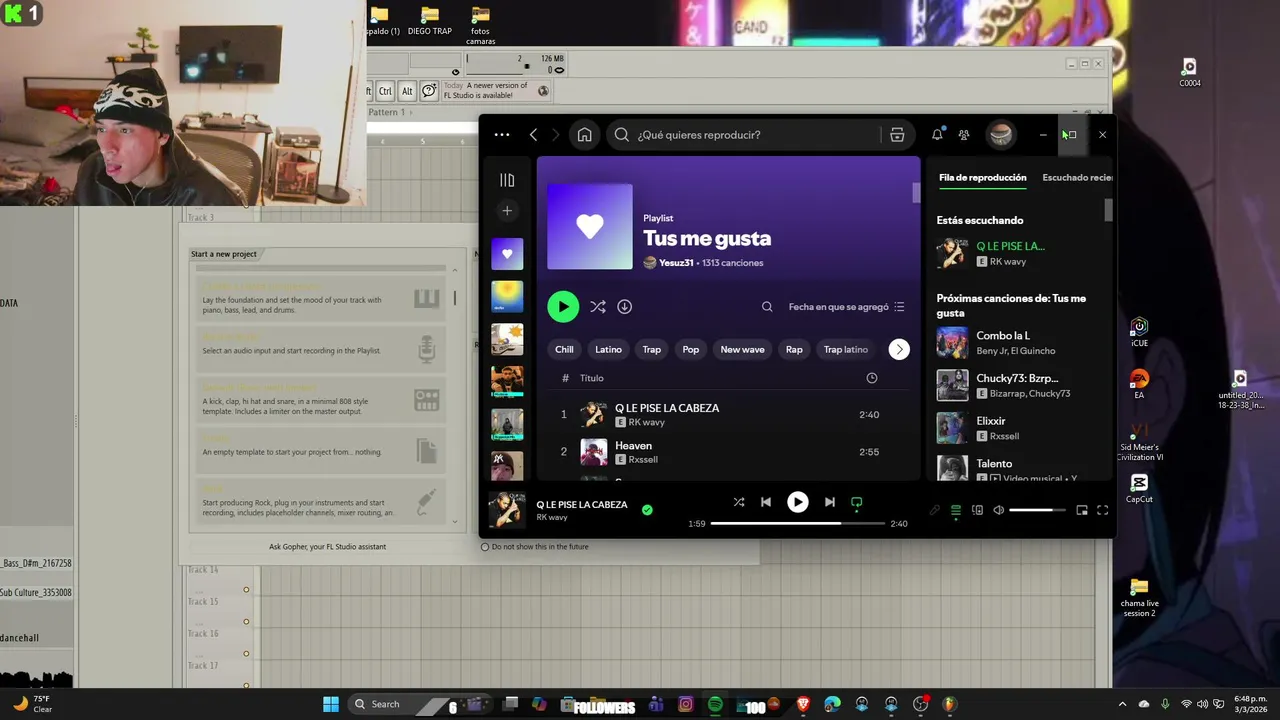This screenshot has width=1280, height=720.
Task: Open Windows Start menu
Action: pyautogui.click(x=331, y=704)
